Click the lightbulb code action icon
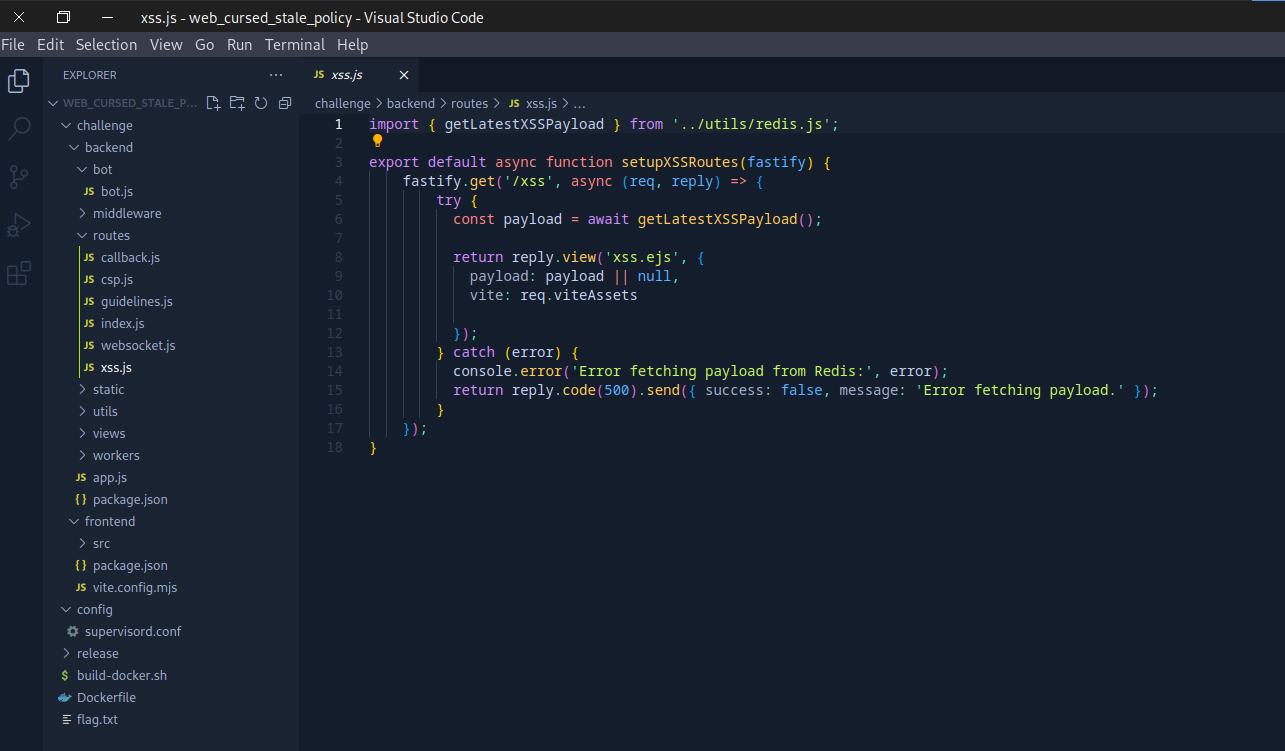This screenshot has height=751, width=1285. [378, 141]
